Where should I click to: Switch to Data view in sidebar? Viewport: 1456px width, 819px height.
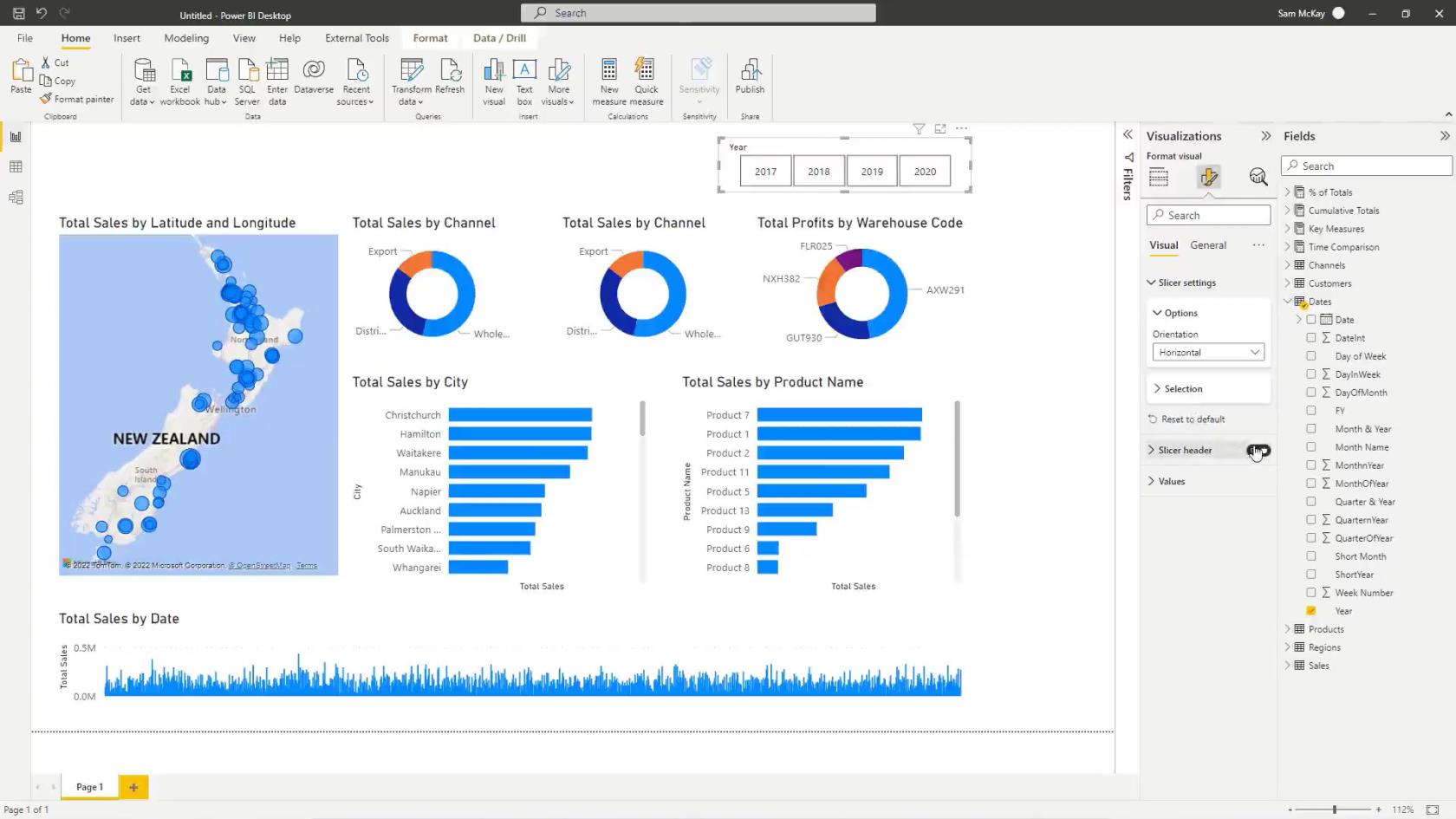(16, 166)
